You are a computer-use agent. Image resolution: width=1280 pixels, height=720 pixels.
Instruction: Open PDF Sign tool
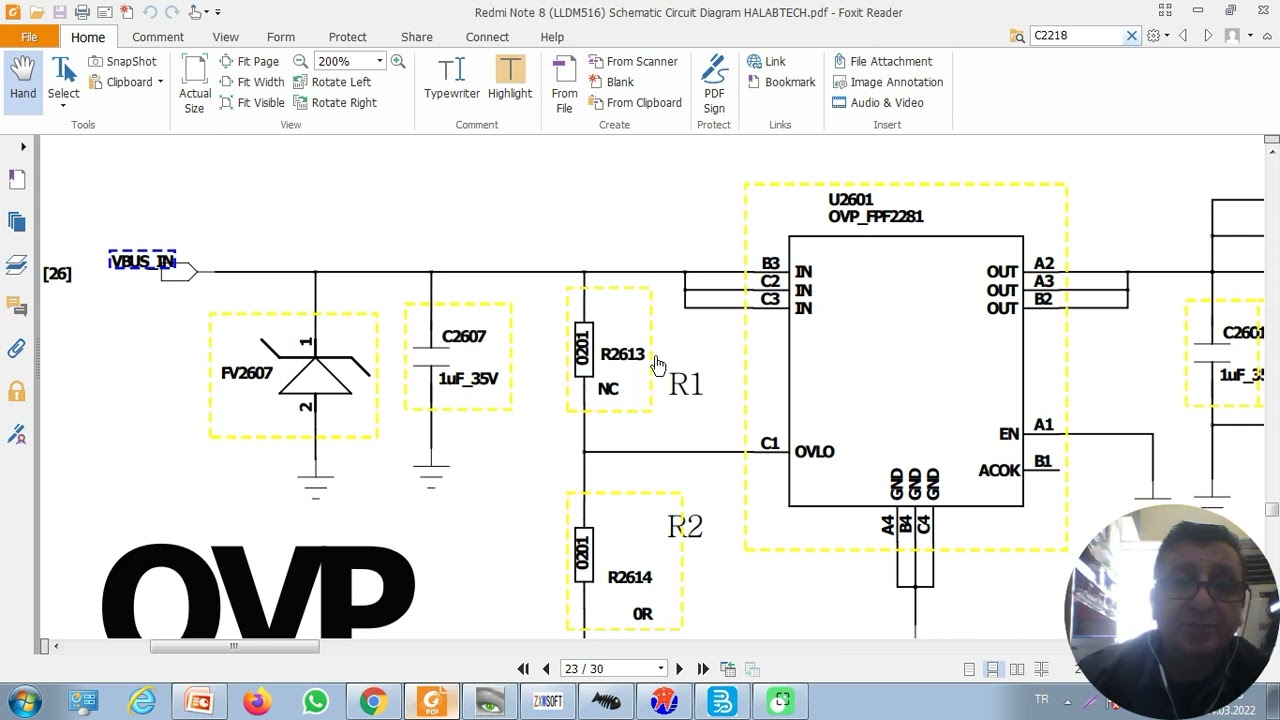tap(714, 84)
